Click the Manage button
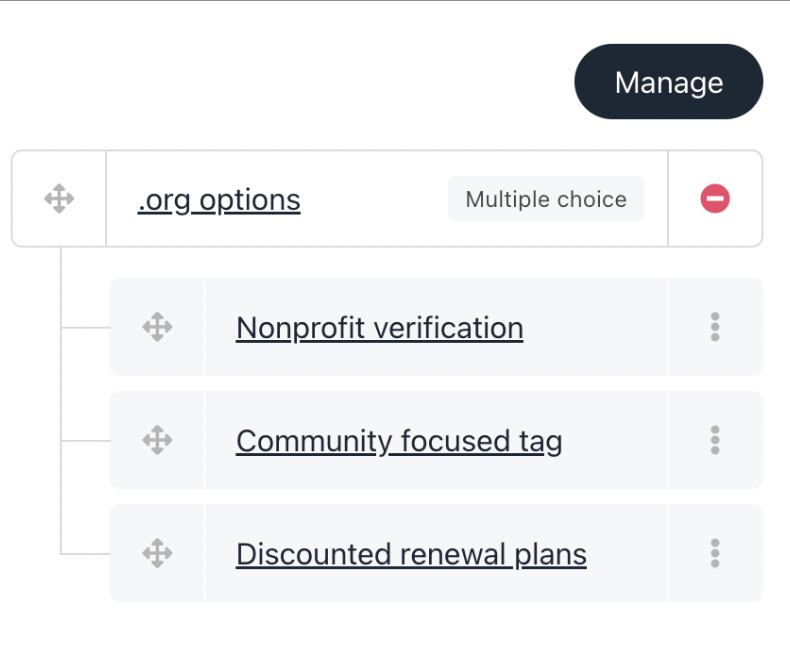The height and width of the screenshot is (652, 790). [668, 82]
